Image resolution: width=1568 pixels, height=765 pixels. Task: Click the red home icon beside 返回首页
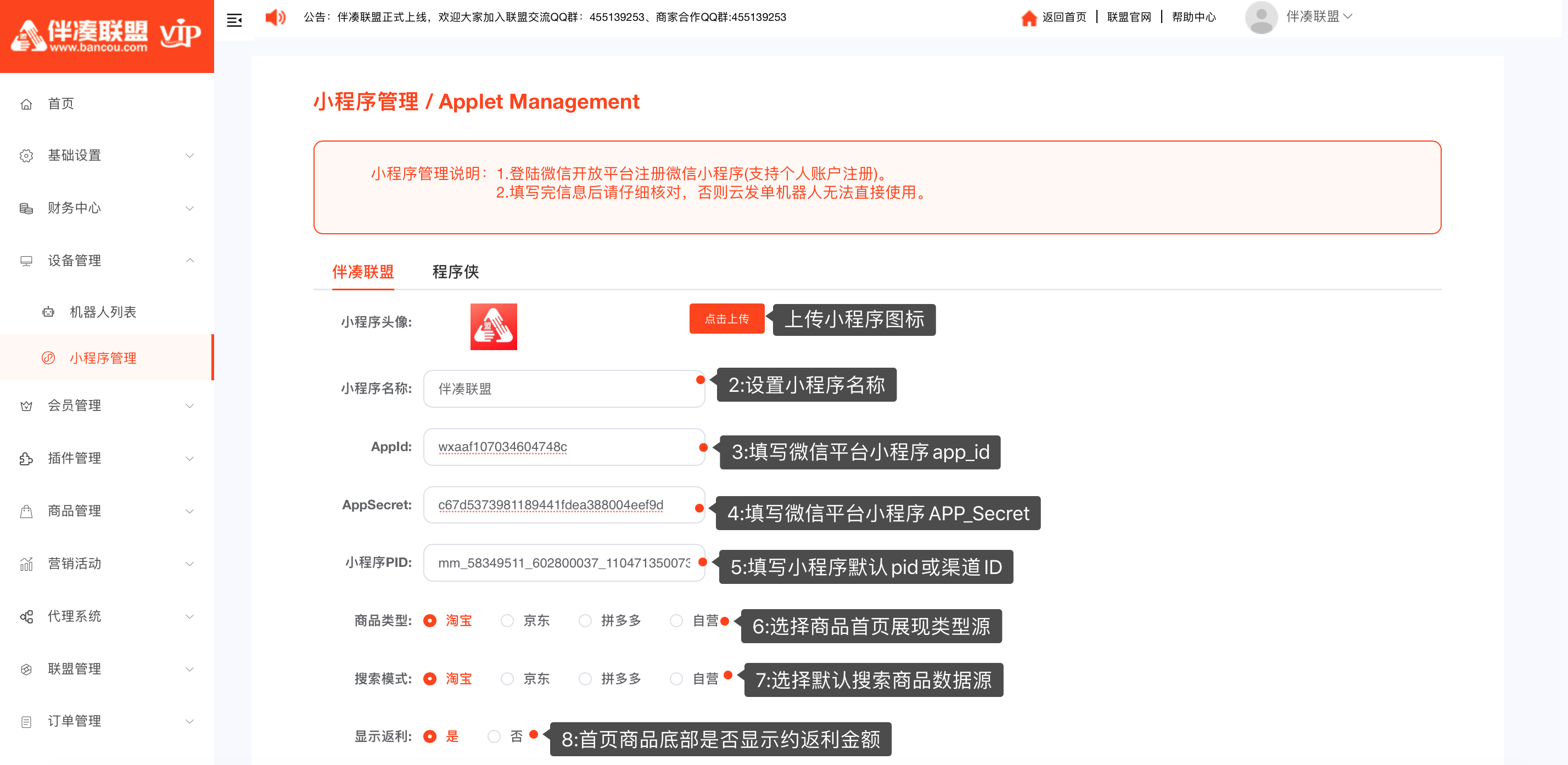(x=1029, y=18)
